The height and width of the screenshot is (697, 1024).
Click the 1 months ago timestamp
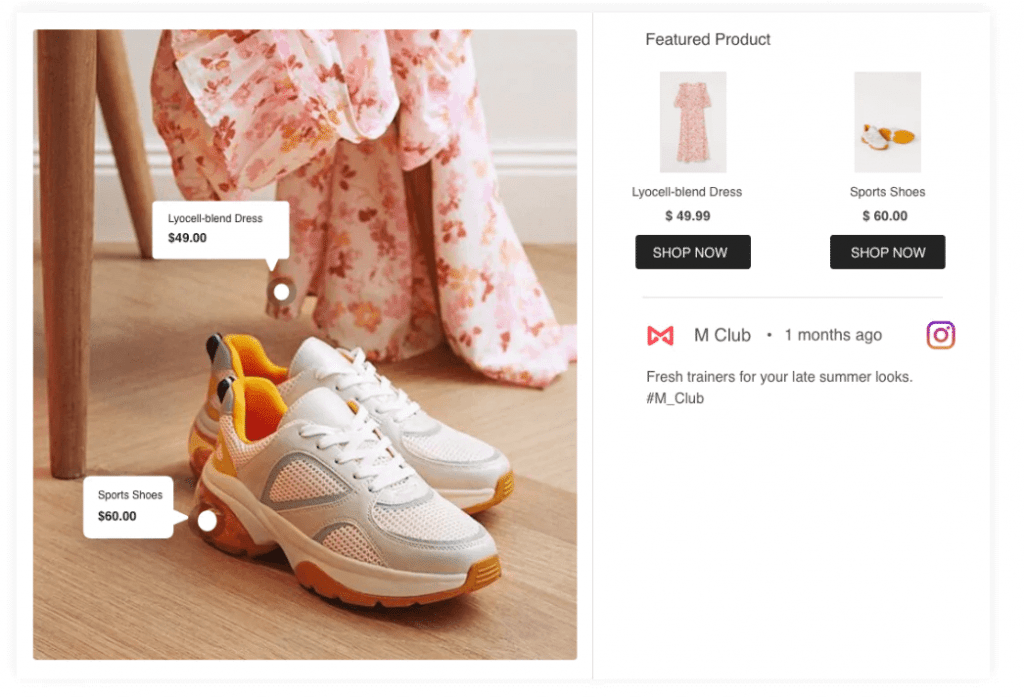click(x=833, y=336)
